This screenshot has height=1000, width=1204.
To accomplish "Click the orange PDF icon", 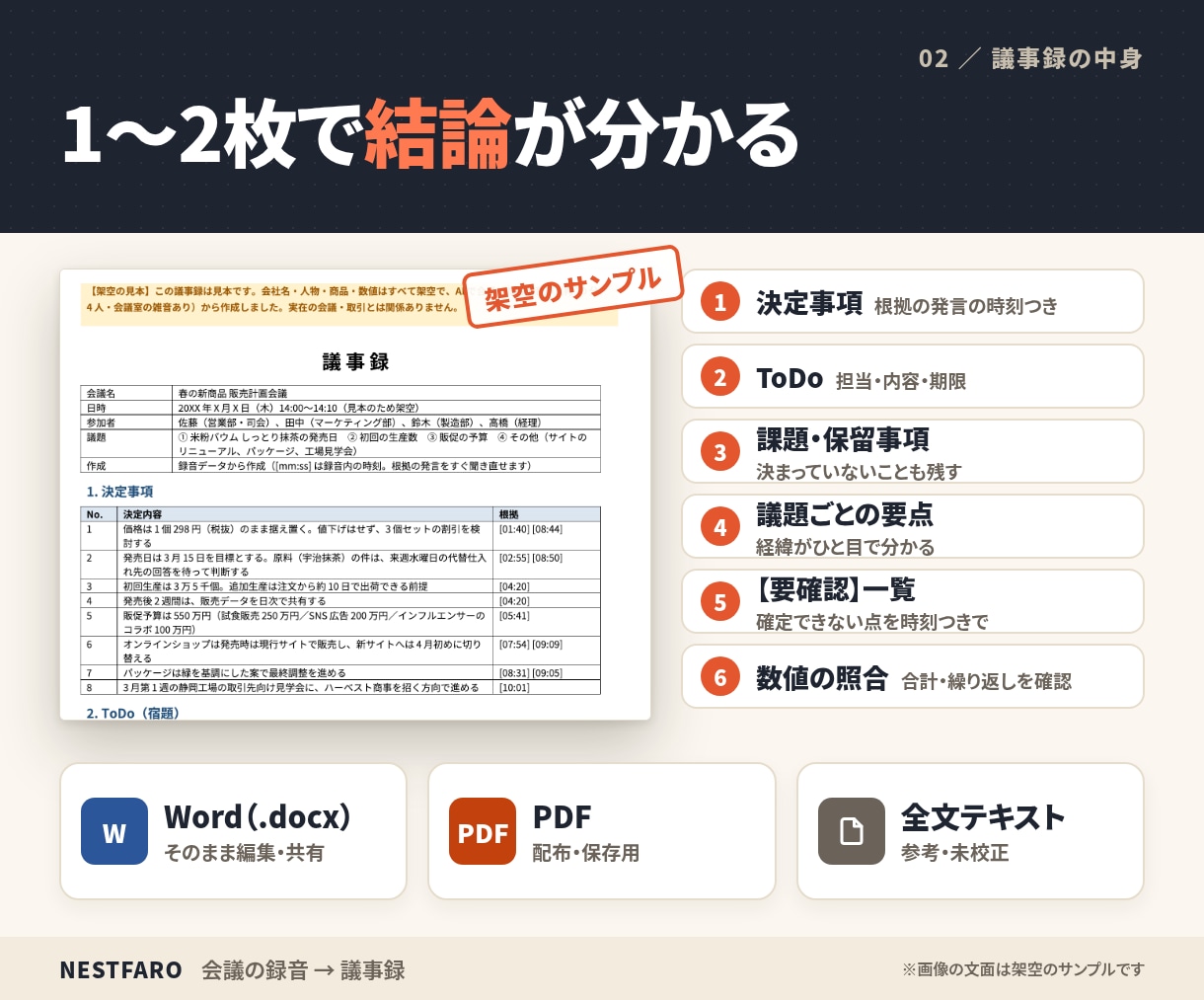I will click(x=483, y=831).
